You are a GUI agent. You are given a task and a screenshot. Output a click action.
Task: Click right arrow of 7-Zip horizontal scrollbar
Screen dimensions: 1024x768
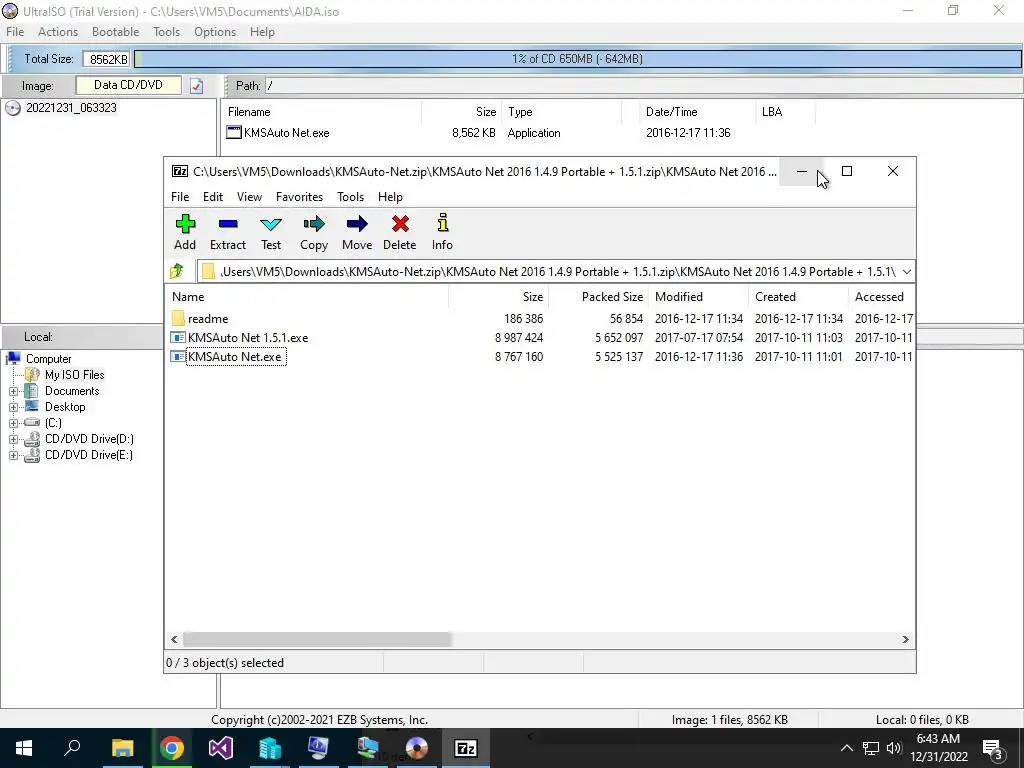point(905,639)
